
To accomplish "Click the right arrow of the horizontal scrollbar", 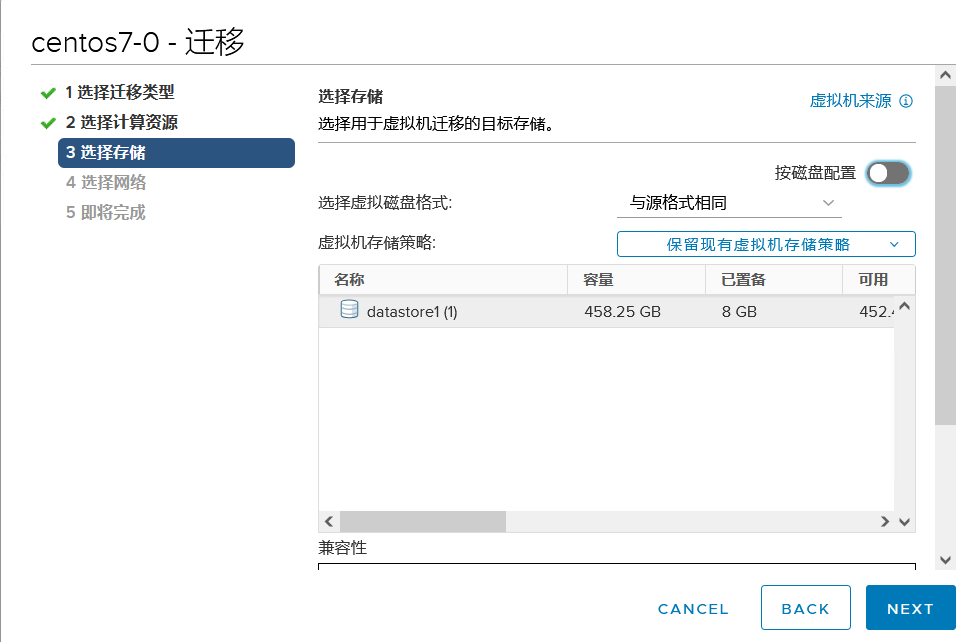I will point(883,521).
